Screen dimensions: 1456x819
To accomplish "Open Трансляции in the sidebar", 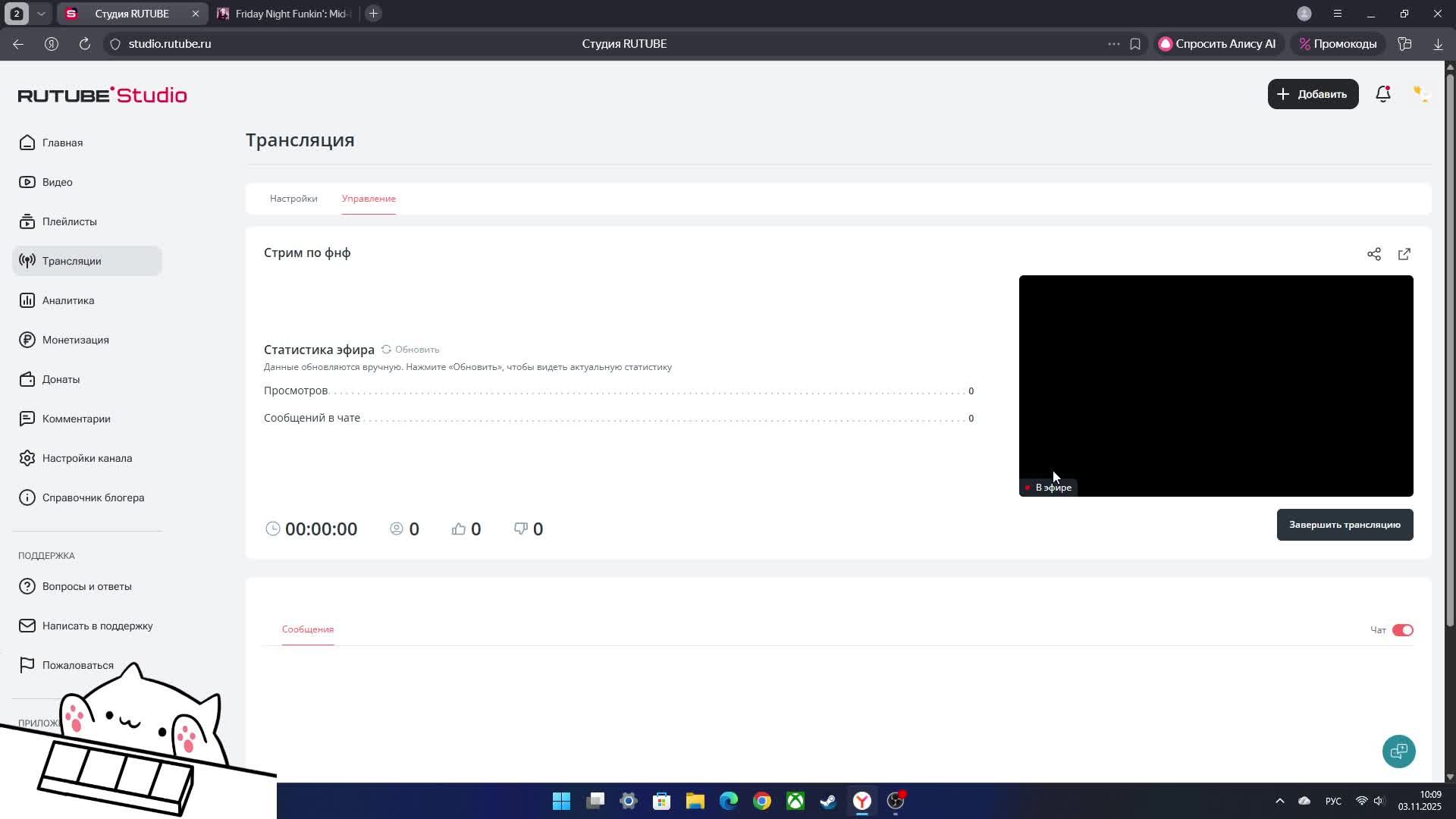I will [x=72, y=261].
